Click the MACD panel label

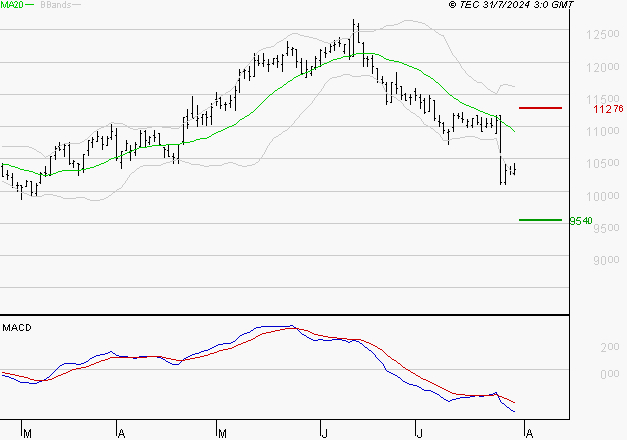click(17, 328)
